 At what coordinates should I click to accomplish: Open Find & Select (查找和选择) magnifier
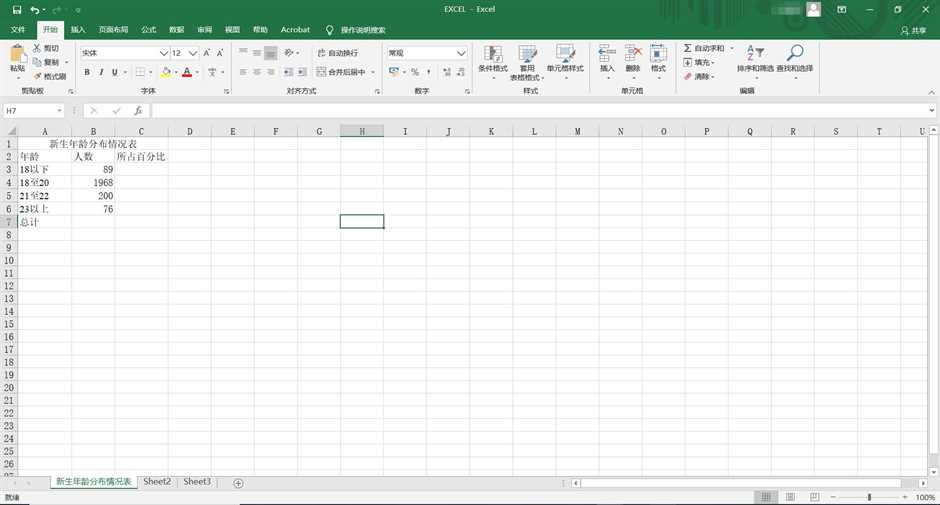point(795,58)
